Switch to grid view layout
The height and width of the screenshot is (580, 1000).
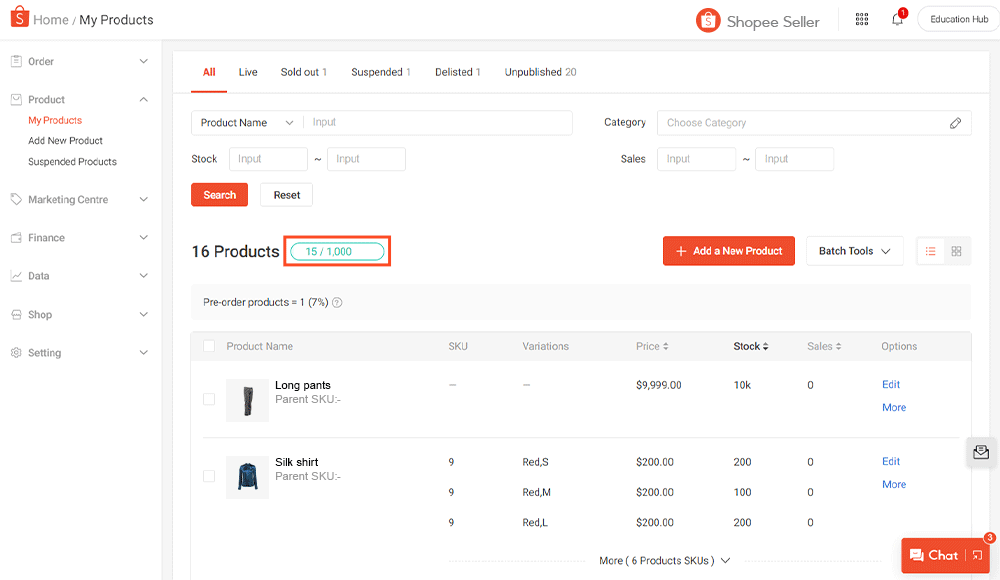[x=957, y=251]
